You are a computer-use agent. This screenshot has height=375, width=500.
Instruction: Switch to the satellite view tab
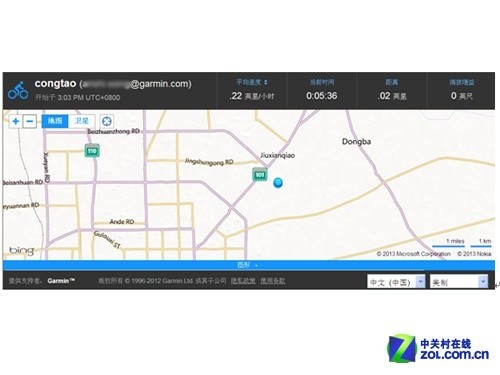[x=82, y=121]
